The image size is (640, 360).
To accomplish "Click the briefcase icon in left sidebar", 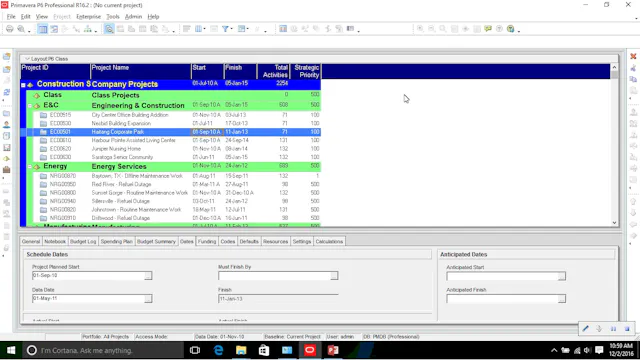I will pyautogui.click(x=7, y=169).
